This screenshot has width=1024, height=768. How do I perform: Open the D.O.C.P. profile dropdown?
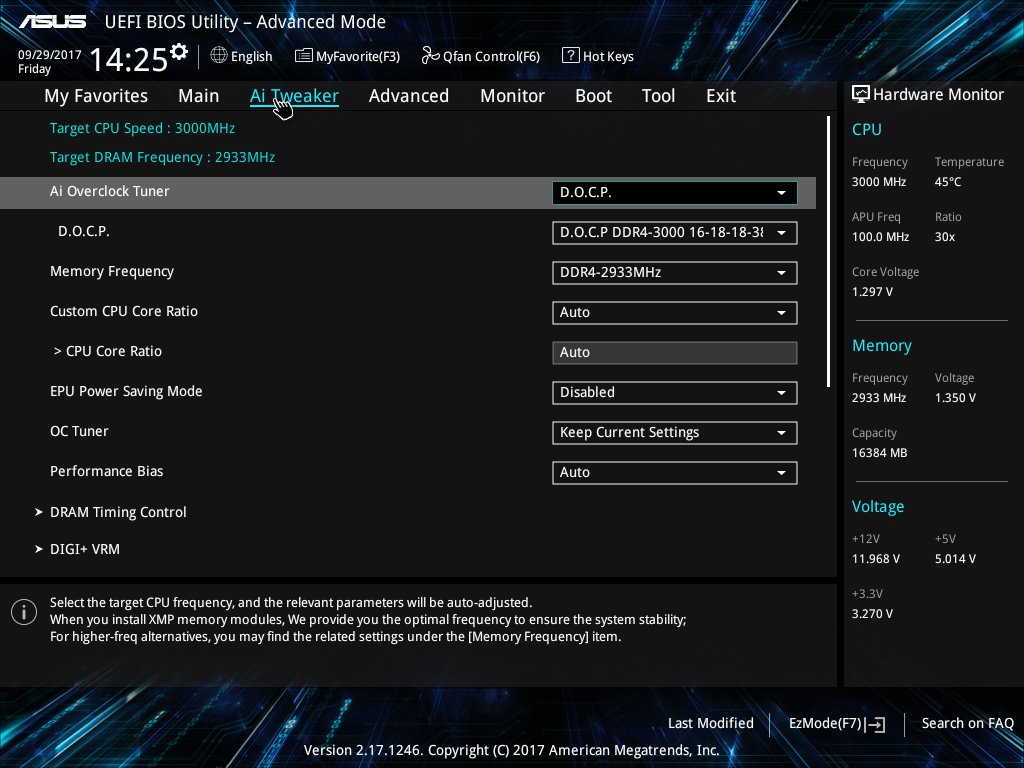click(675, 232)
